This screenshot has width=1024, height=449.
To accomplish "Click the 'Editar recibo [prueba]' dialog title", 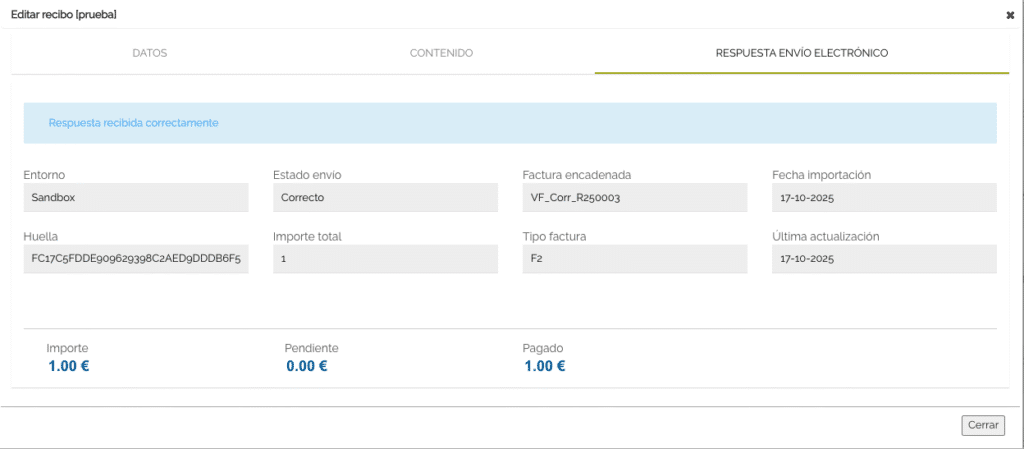I will tap(62, 15).
